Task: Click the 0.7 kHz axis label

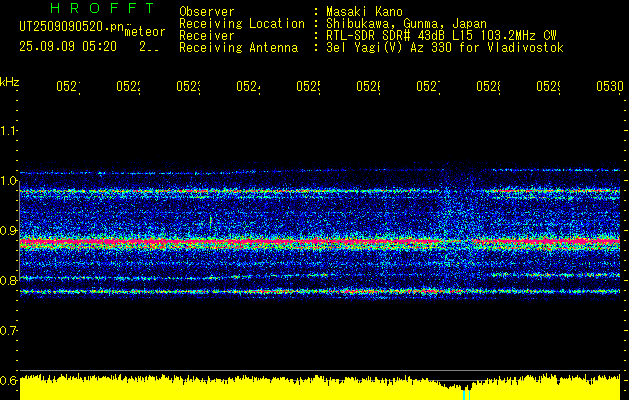Action: coord(9,330)
